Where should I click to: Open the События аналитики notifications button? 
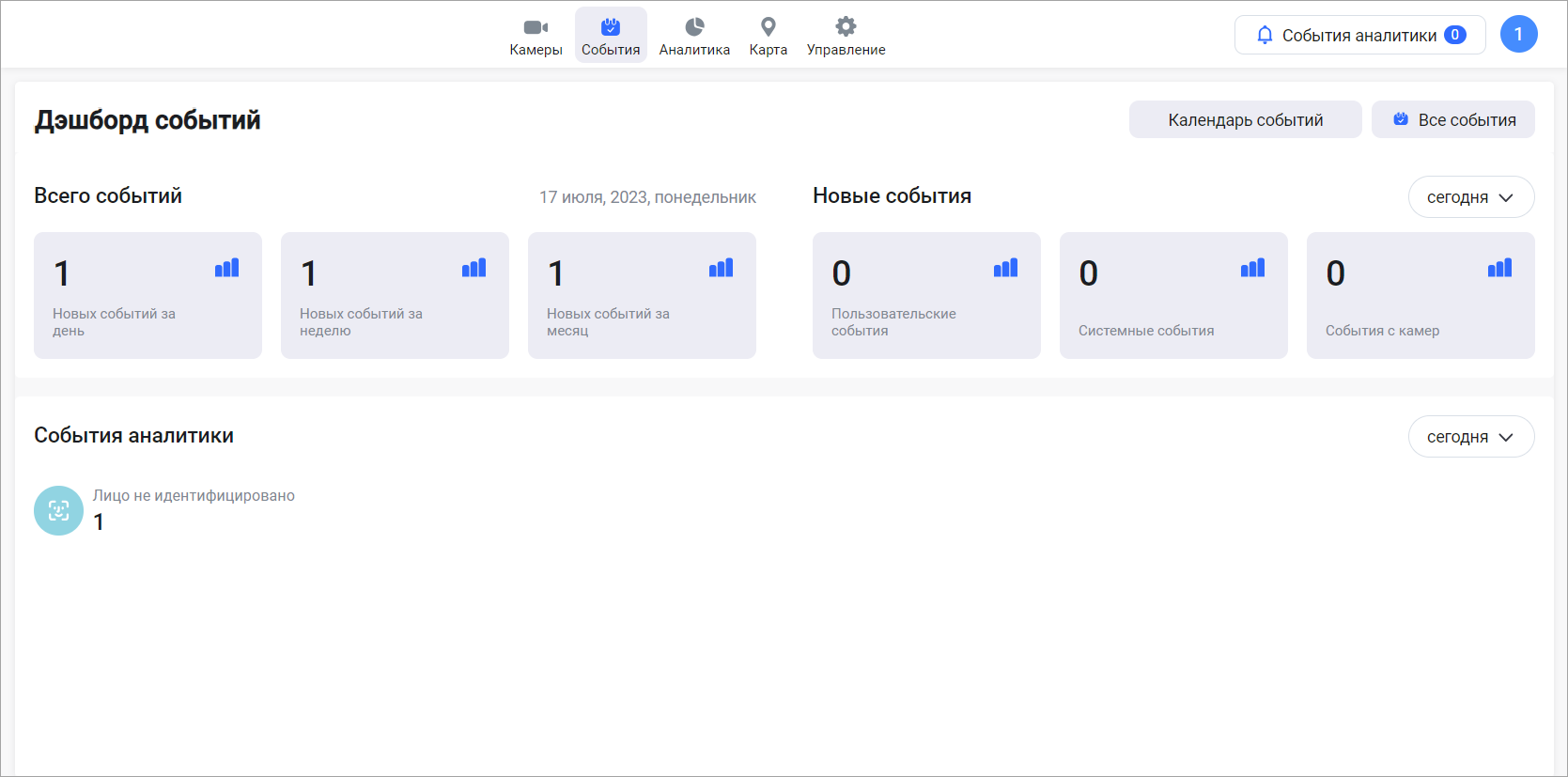[1359, 36]
